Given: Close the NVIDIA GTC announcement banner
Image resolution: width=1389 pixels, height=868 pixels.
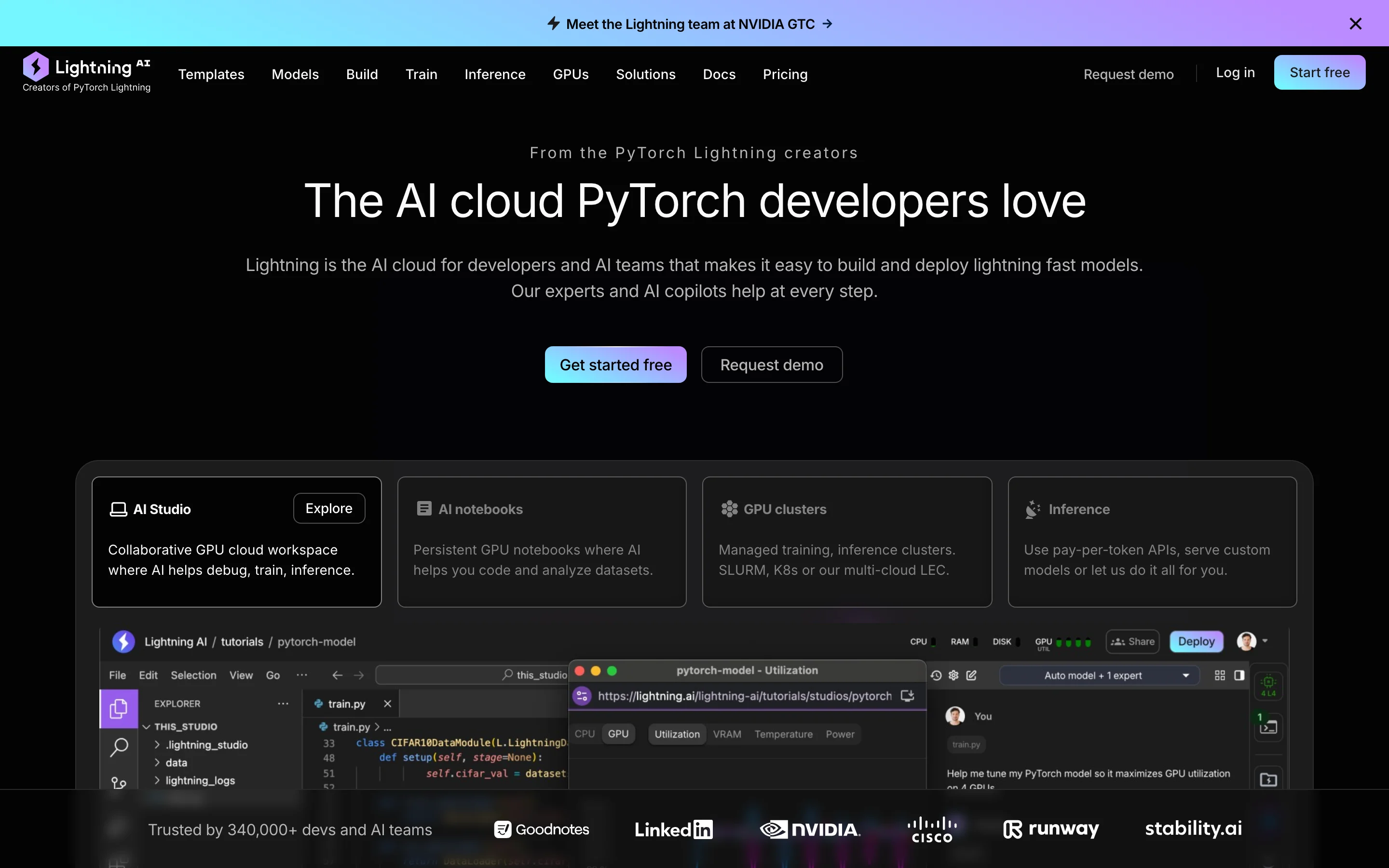Looking at the screenshot, I should pos(1355,24).
